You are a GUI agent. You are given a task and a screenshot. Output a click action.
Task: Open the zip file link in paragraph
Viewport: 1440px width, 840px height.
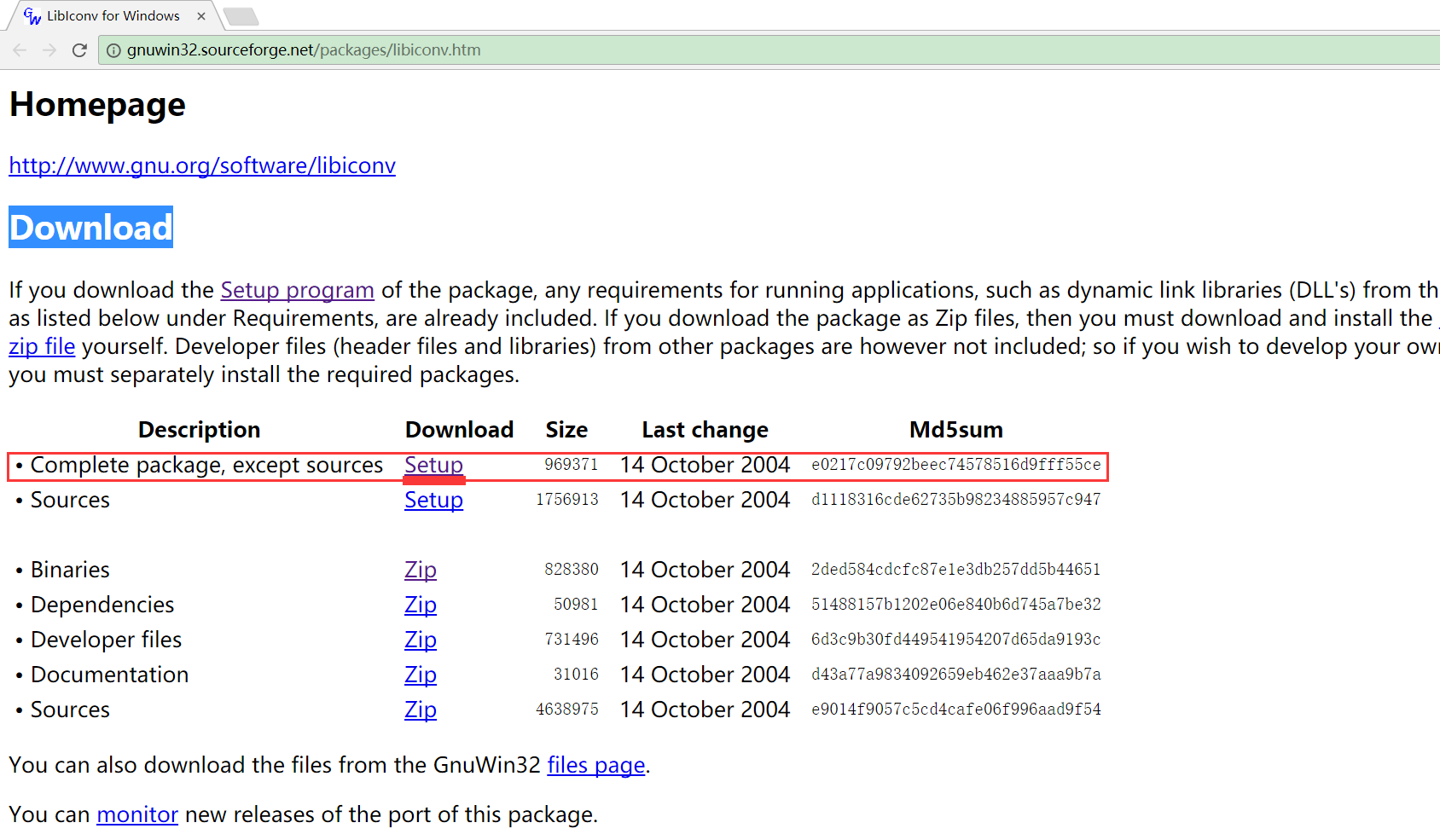click(x=42, y=346)
